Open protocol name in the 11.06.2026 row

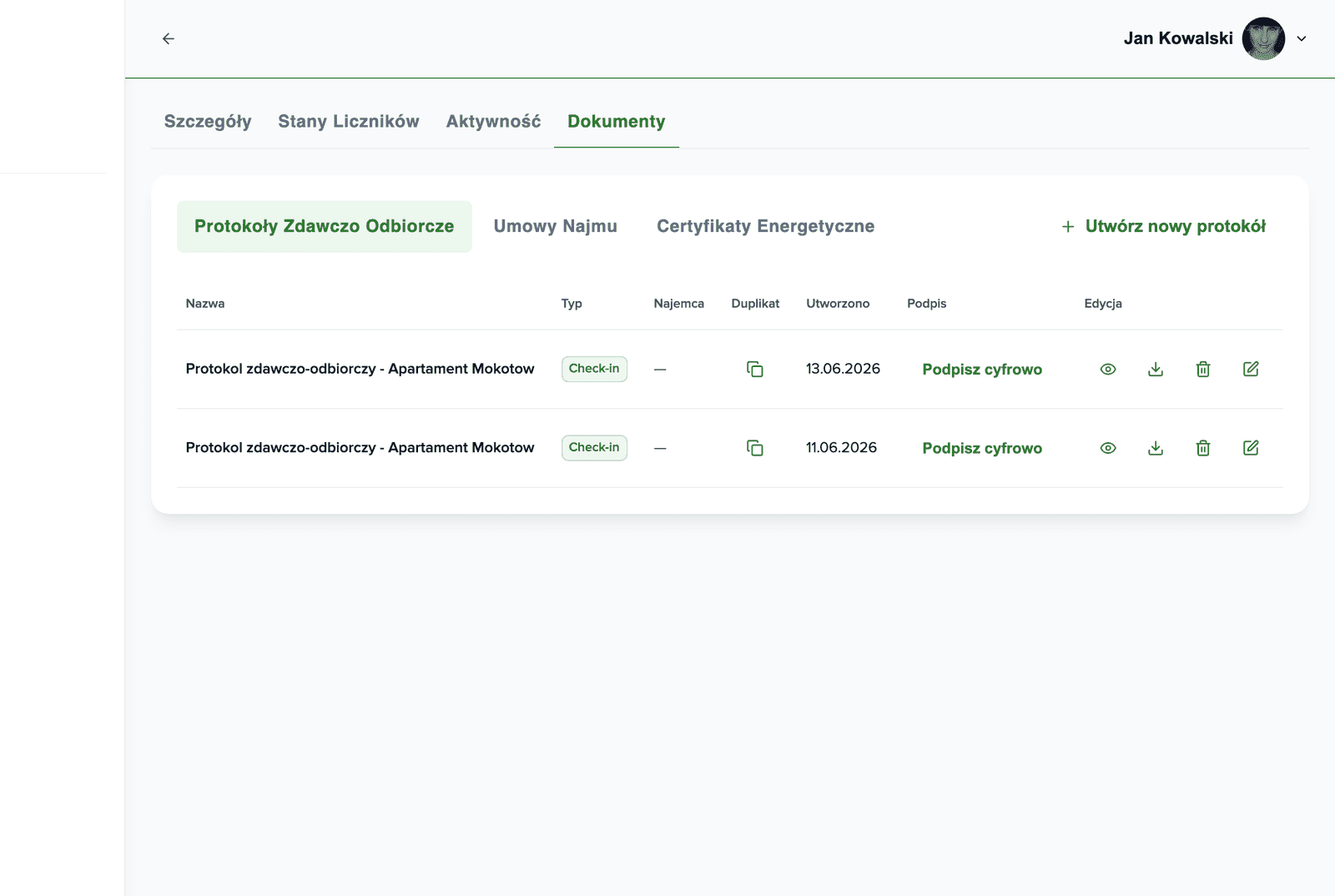(360, 448)
